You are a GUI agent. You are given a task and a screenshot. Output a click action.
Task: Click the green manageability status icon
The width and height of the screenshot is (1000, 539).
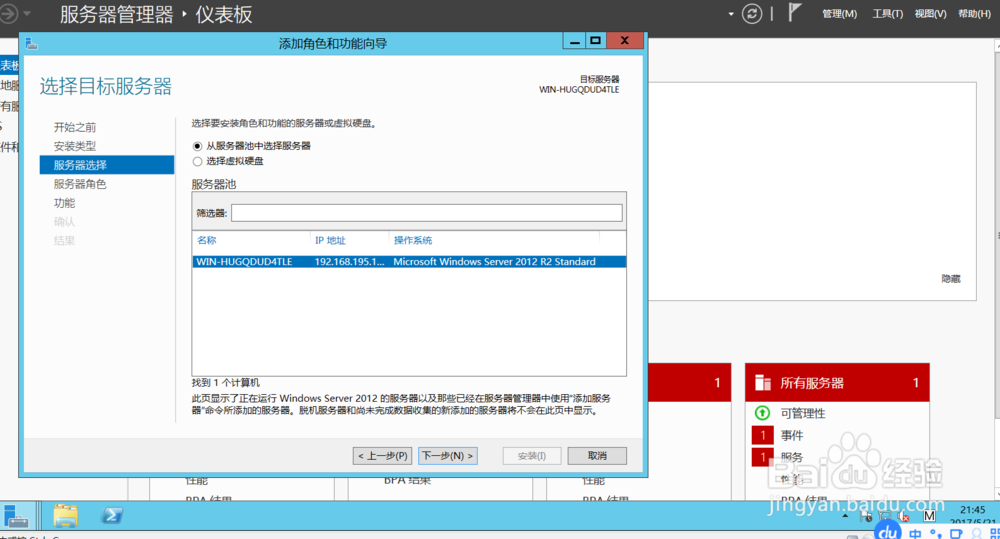point(762,413)
